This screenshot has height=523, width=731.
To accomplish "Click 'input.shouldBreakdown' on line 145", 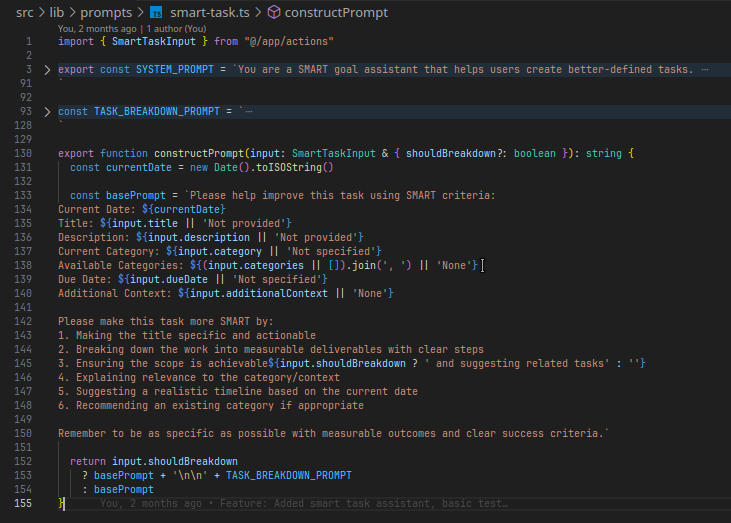I will tap(343, 363).
